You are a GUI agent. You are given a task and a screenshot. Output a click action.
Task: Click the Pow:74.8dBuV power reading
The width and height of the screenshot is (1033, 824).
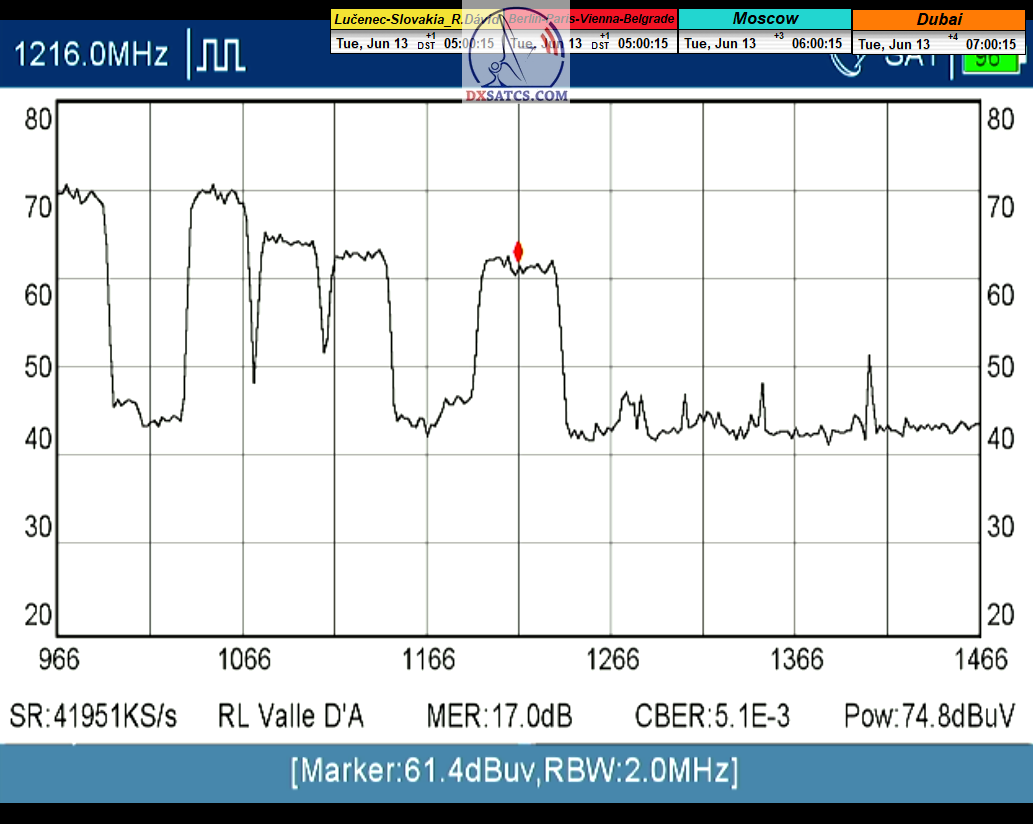pos(930,716)
